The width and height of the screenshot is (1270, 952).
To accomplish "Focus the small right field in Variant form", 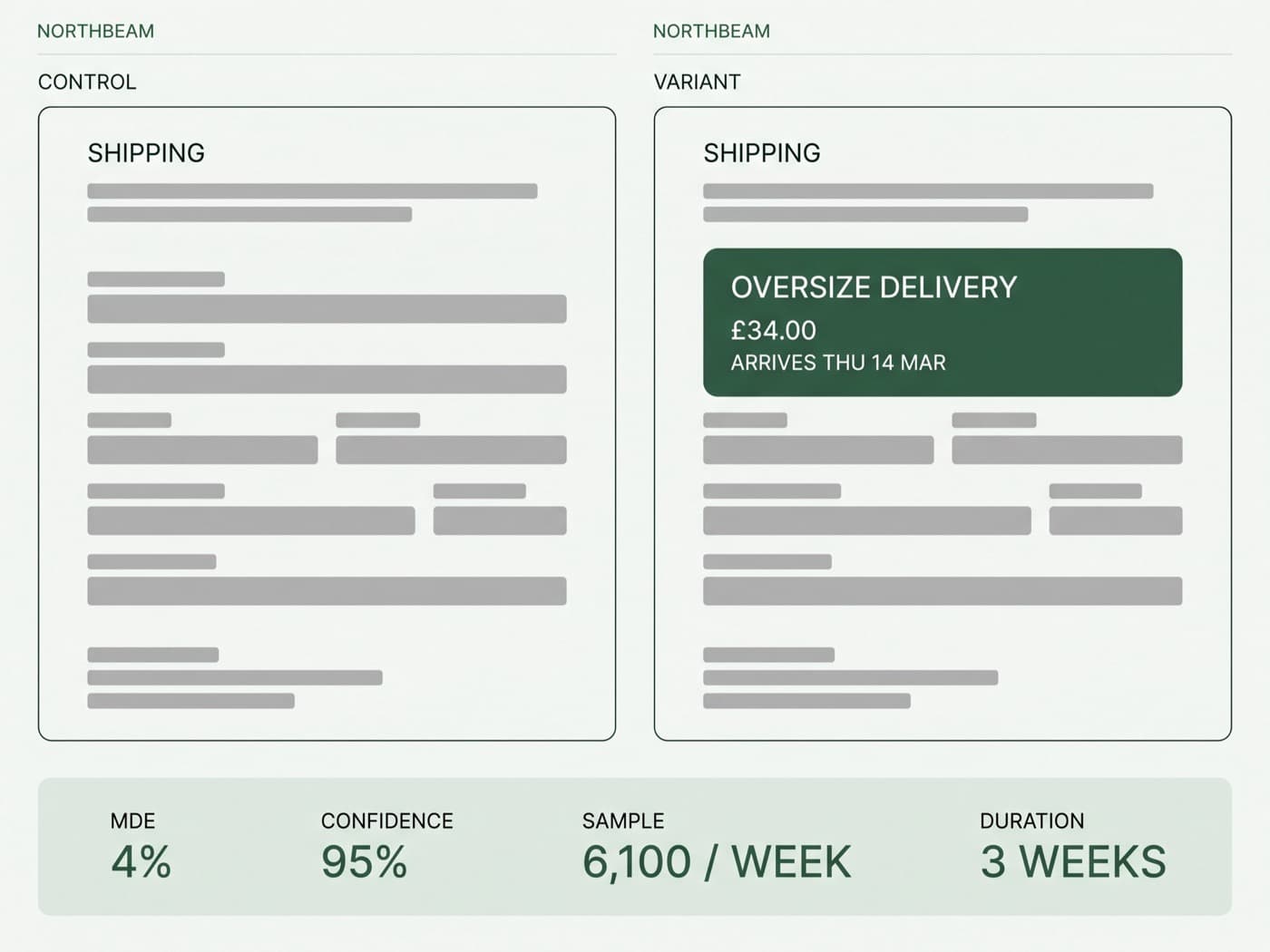I will 1116,520.
